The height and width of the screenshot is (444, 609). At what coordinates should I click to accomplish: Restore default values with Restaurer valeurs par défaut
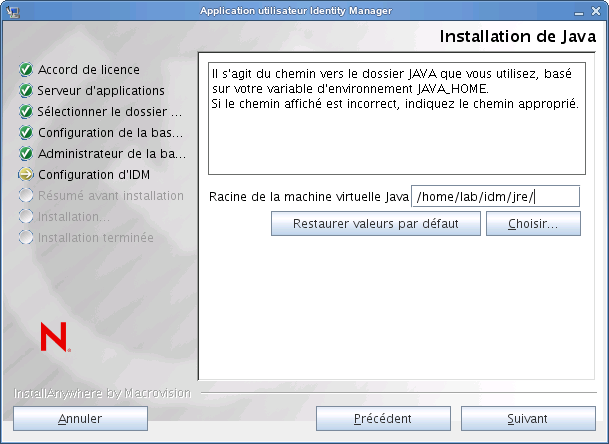[376, 224]
